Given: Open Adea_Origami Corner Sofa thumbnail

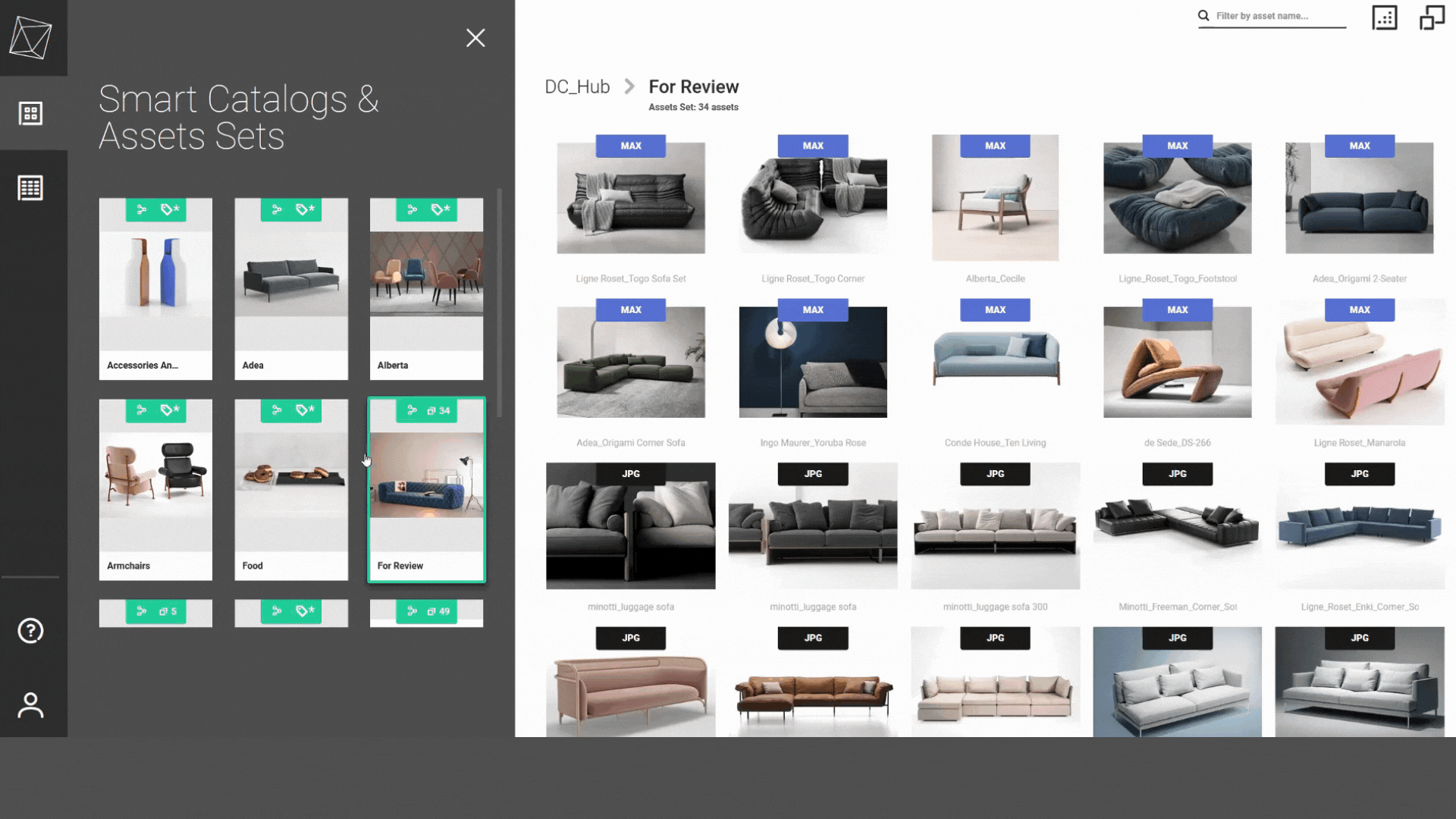Looking at the screenshot, I should click(631, 362).
